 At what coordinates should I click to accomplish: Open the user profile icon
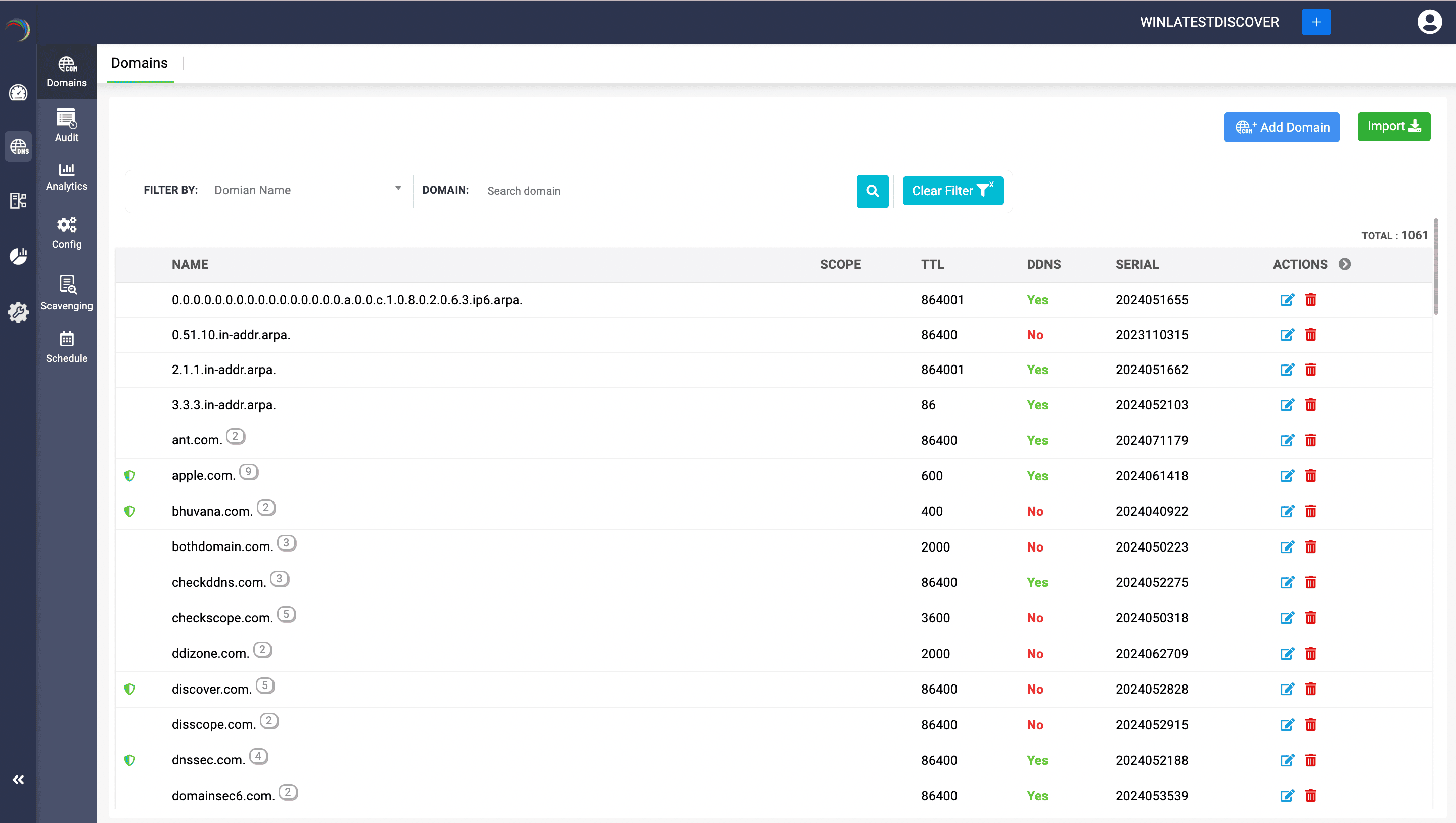click(x=1429, y=23)
